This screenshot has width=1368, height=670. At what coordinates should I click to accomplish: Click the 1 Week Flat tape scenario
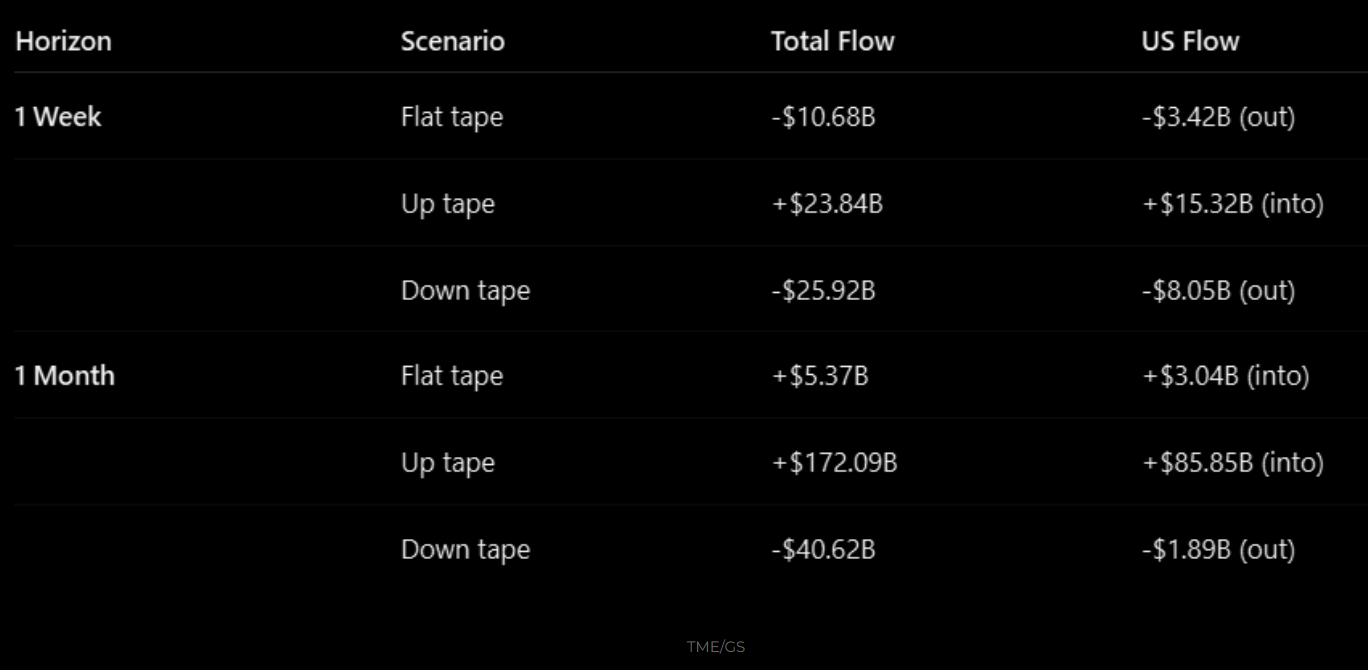(x=452, y=117)
